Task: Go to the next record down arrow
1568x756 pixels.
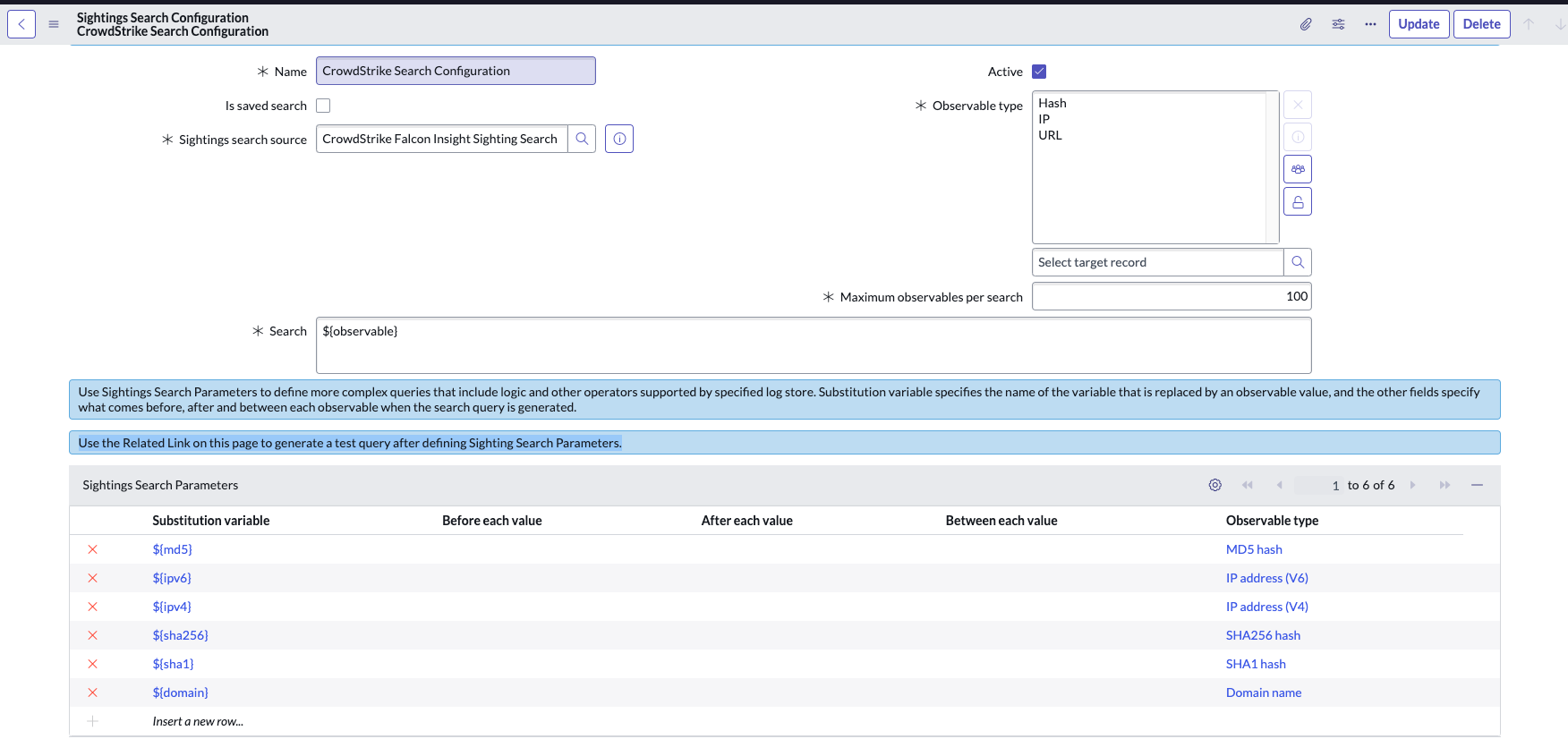Action: click(x=1560, y=24)
